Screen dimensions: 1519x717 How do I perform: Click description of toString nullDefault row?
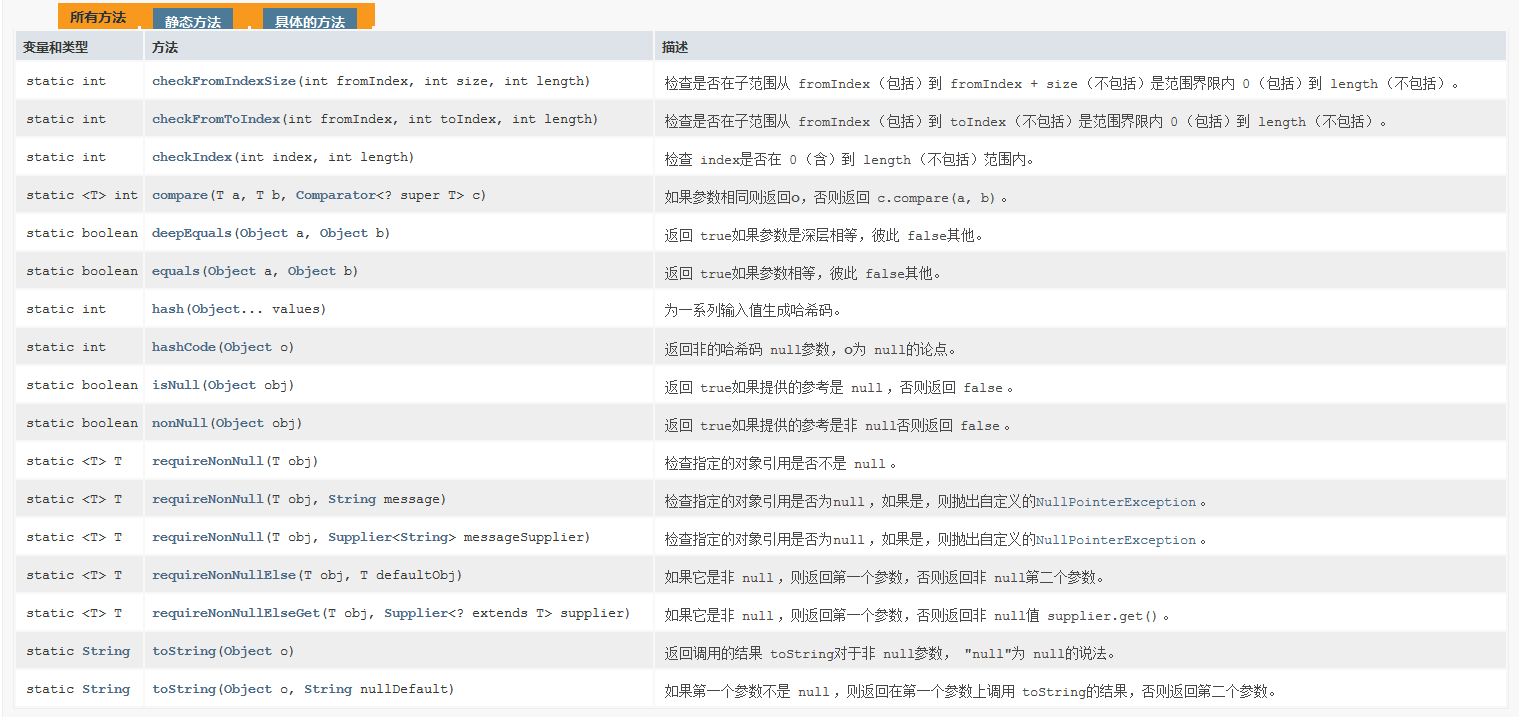[x=971, y=692]
